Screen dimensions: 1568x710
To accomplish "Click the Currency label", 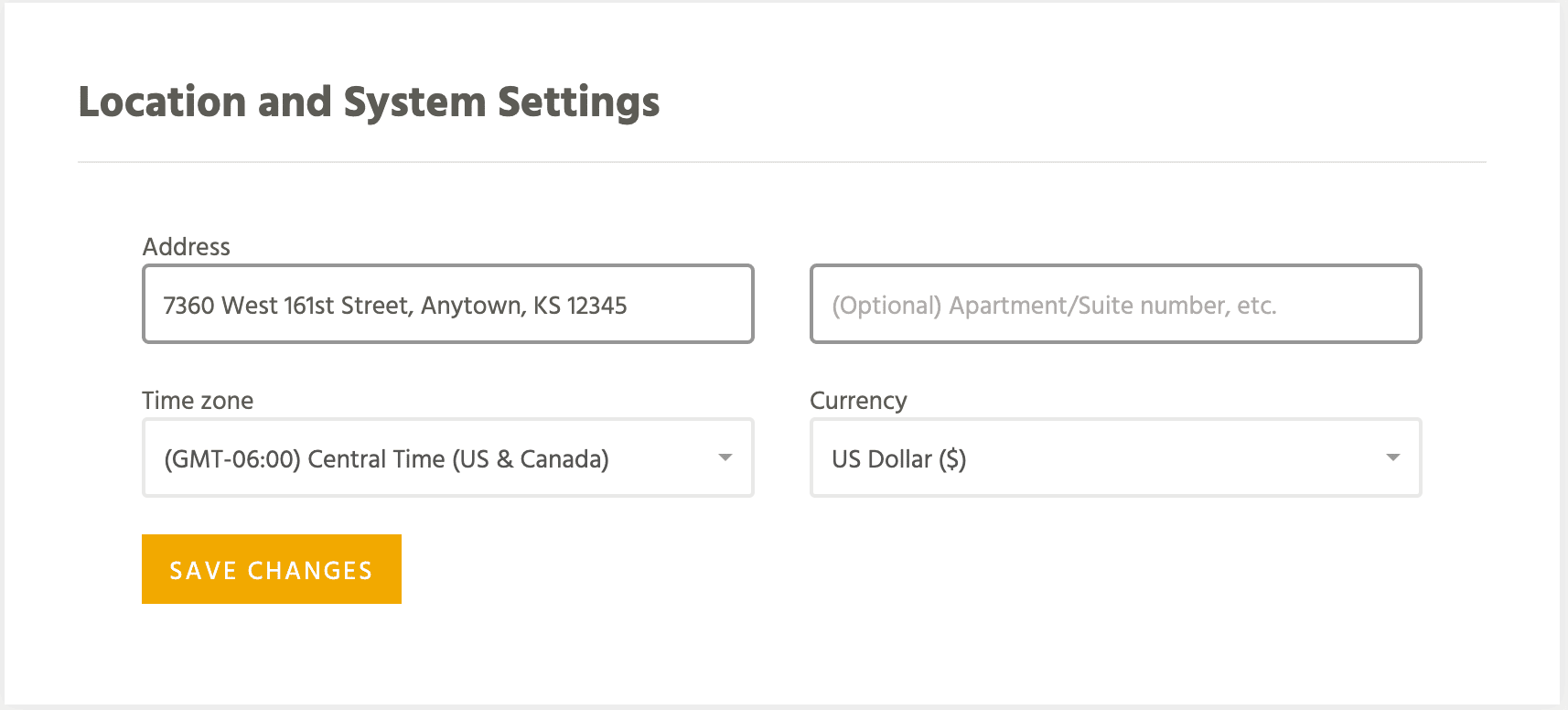I will [x=858, y=401].
